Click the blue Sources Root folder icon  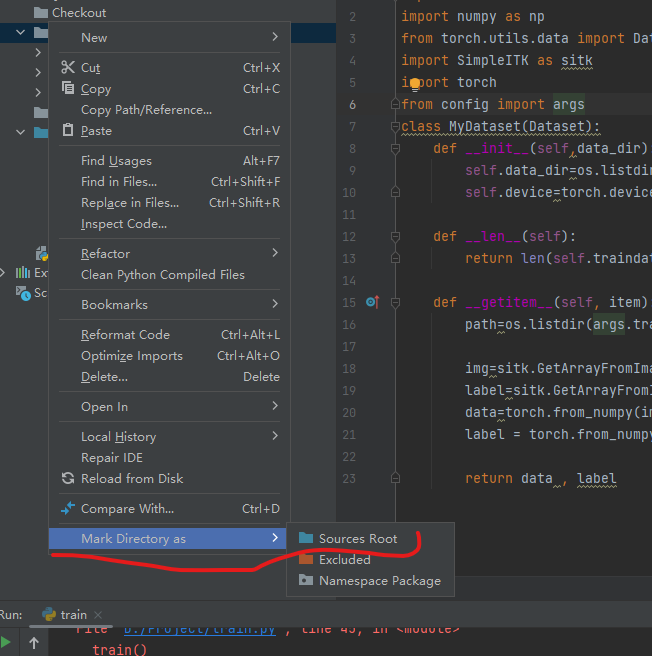click(306, 538)
